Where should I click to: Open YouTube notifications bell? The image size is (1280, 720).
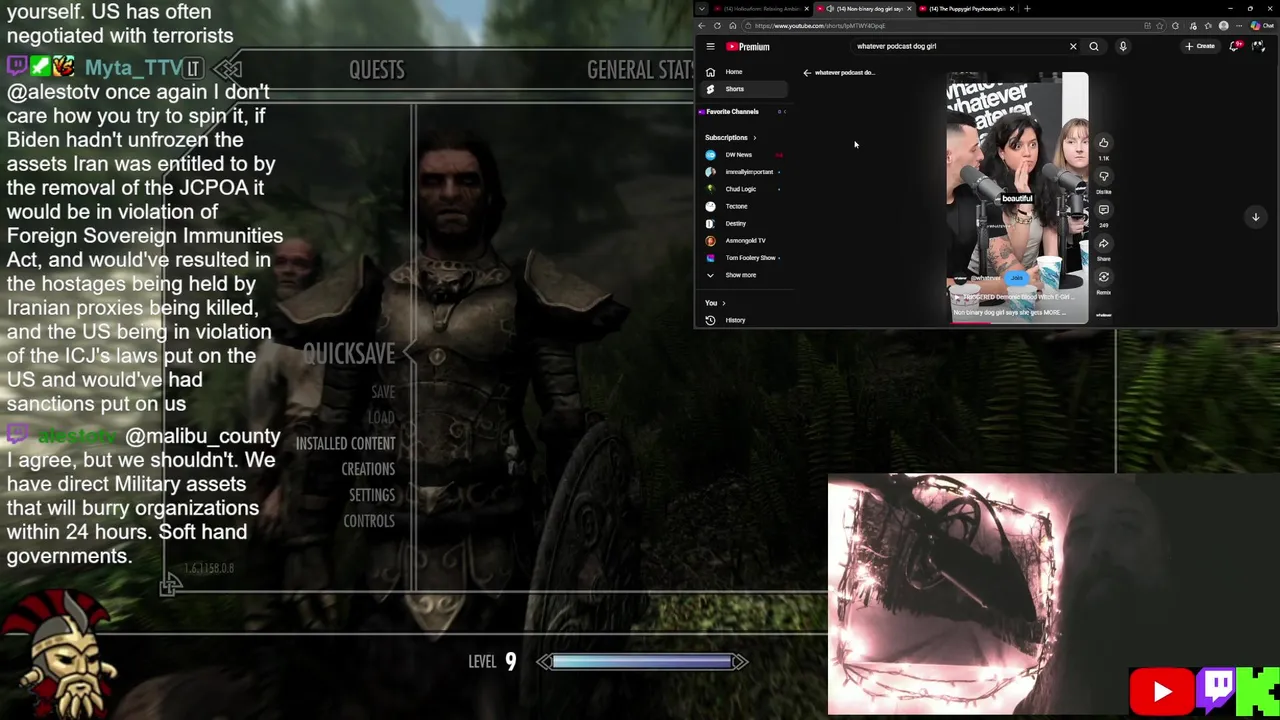[x=1234, y=46]
